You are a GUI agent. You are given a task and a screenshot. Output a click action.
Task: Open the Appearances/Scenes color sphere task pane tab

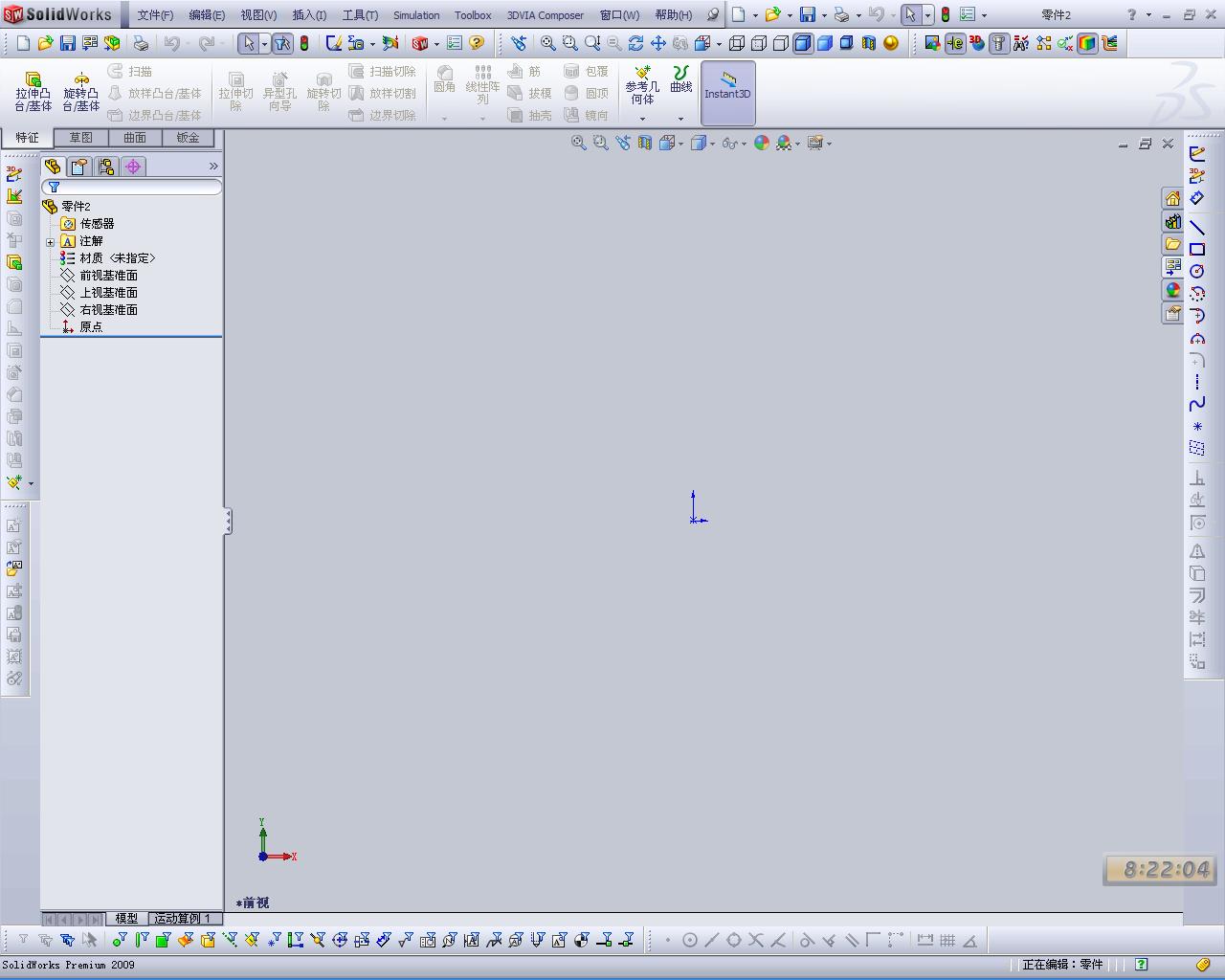tap(1172, 290)
